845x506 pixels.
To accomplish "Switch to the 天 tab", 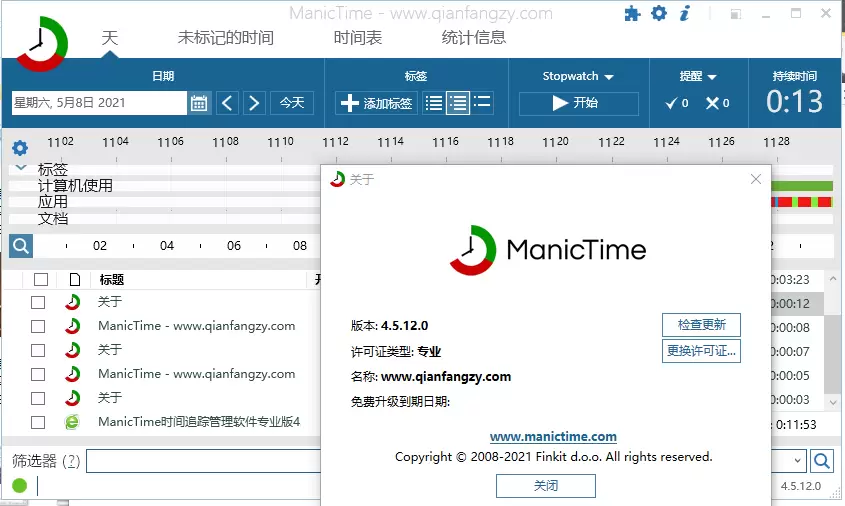I will (x=109, y=38).
